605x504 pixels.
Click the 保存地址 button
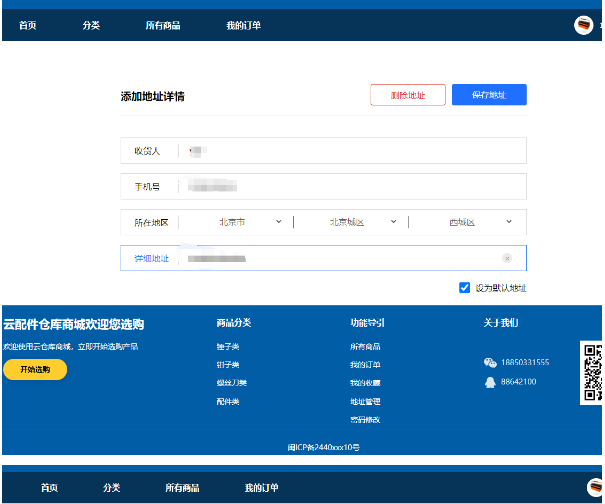[x=489, y=95]
